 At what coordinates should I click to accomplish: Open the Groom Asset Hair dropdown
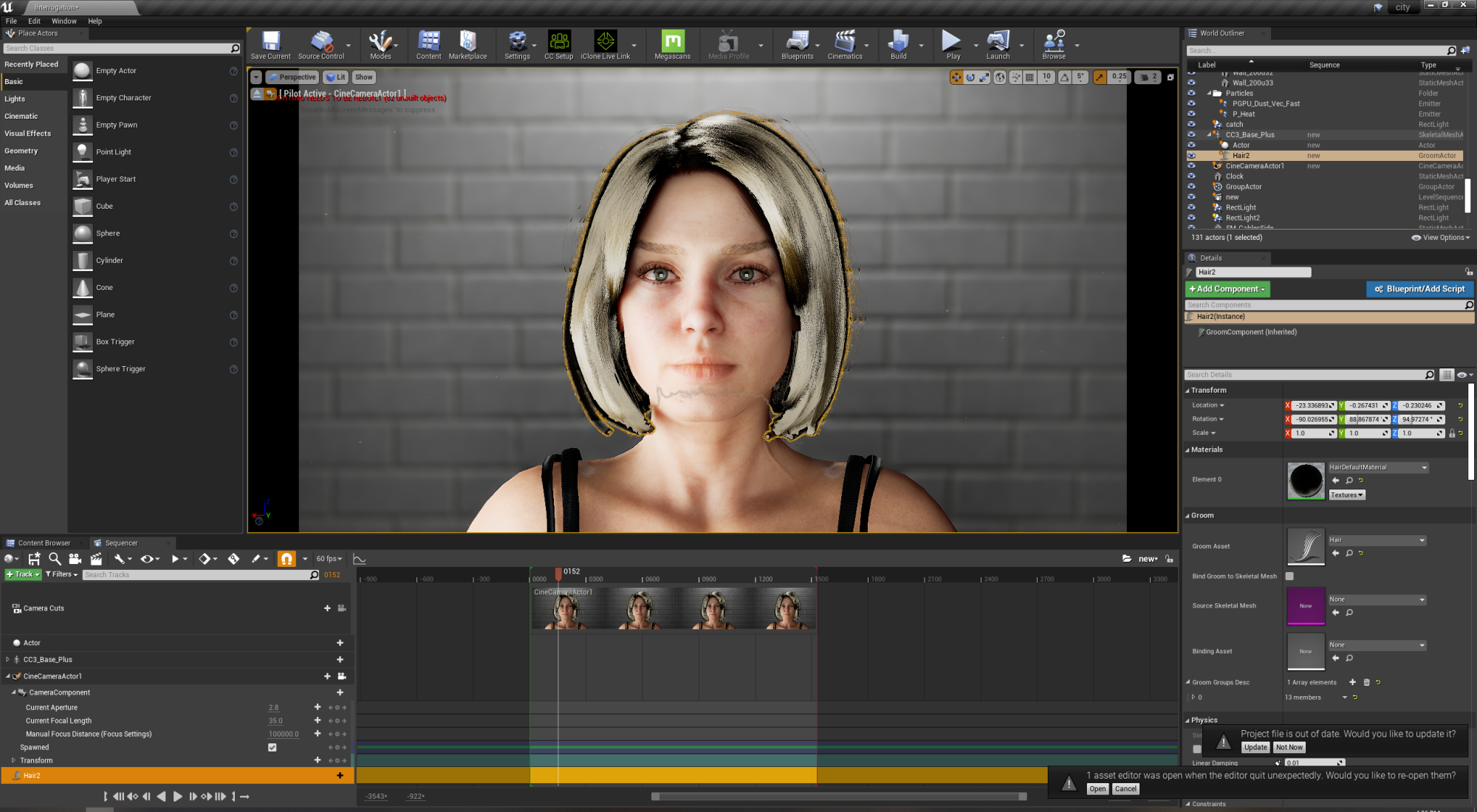click(x=1377, y=540)
